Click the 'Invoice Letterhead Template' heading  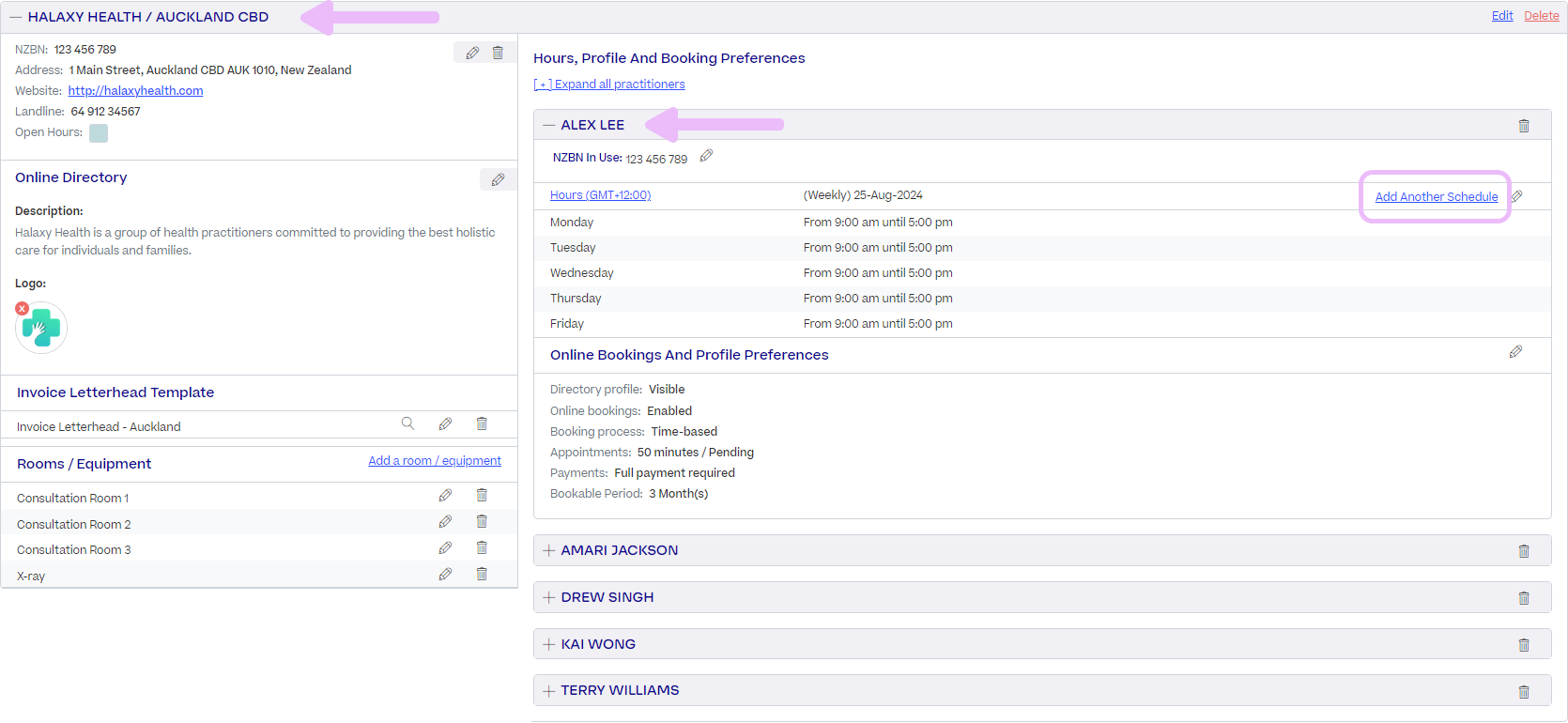[115, 392]
